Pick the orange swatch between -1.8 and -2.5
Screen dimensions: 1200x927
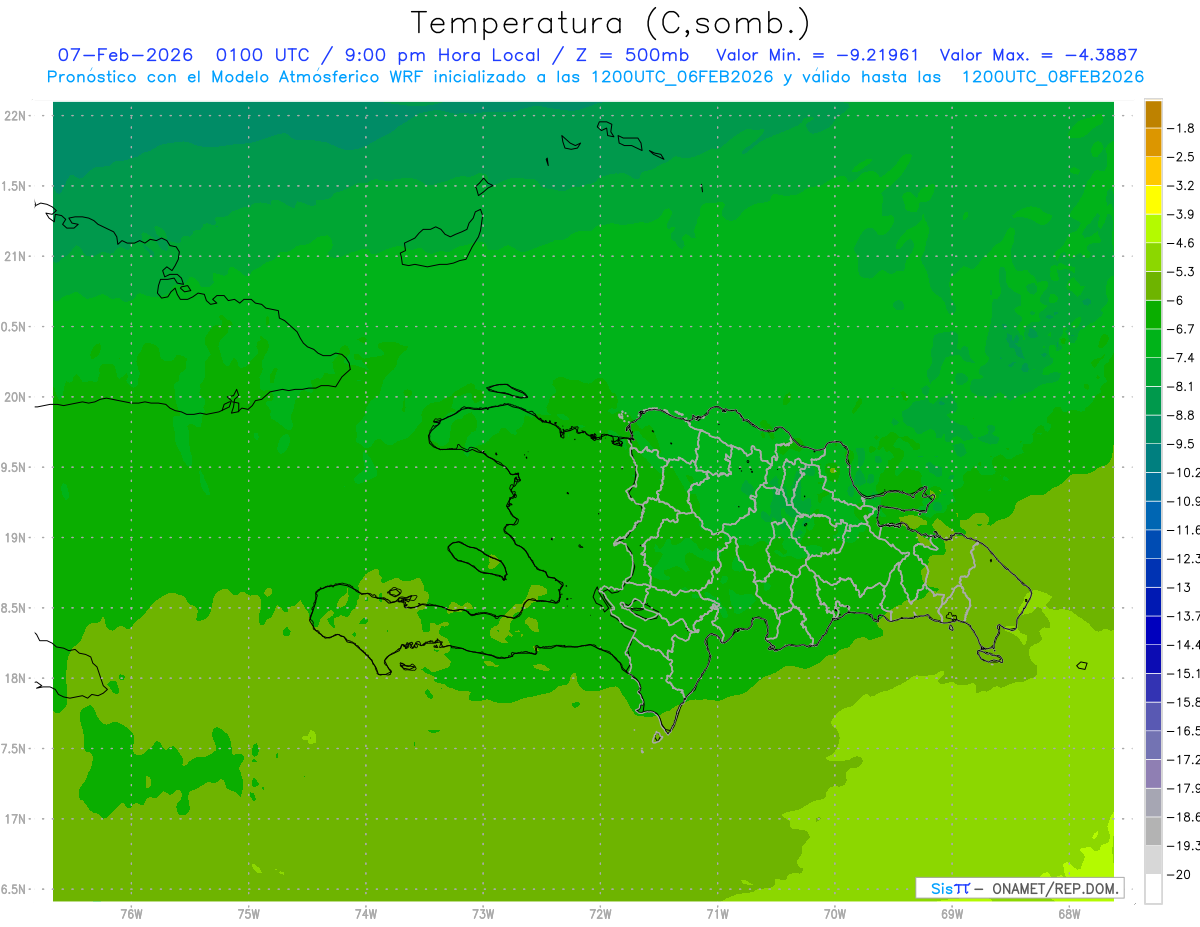click(x=1153, y=143)
